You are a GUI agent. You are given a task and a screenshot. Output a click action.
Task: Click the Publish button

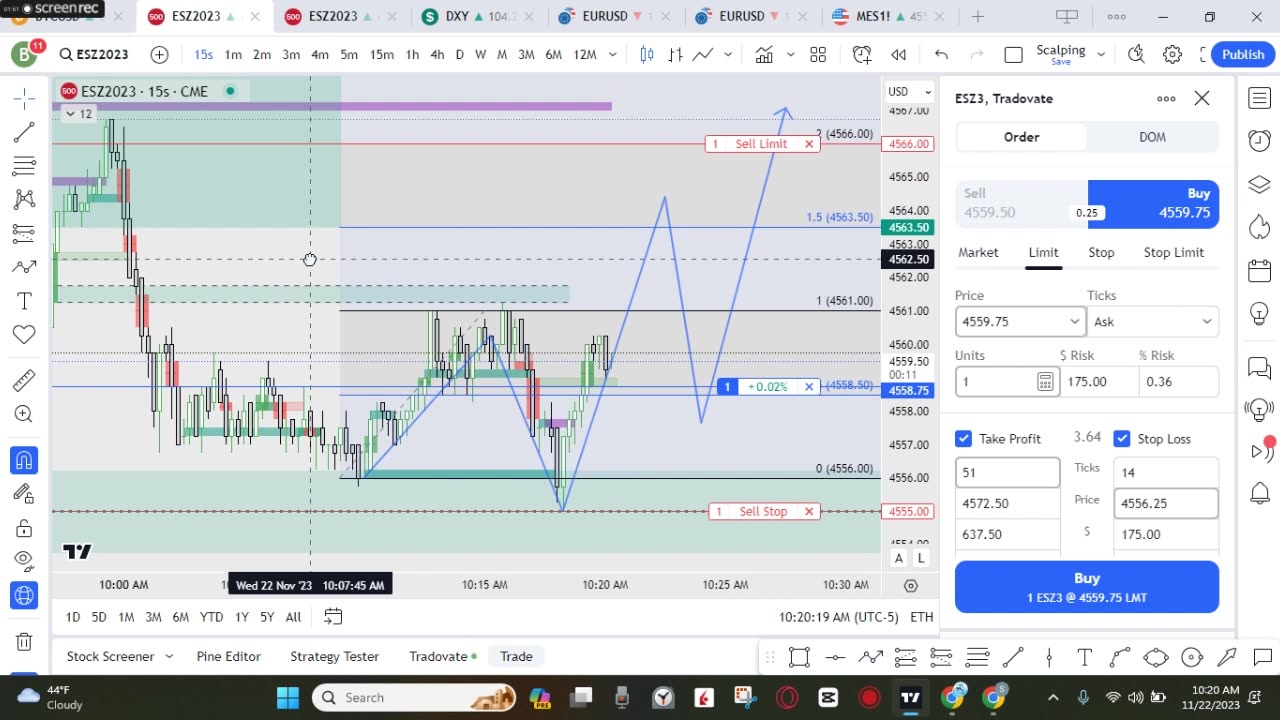(1243, 55)
